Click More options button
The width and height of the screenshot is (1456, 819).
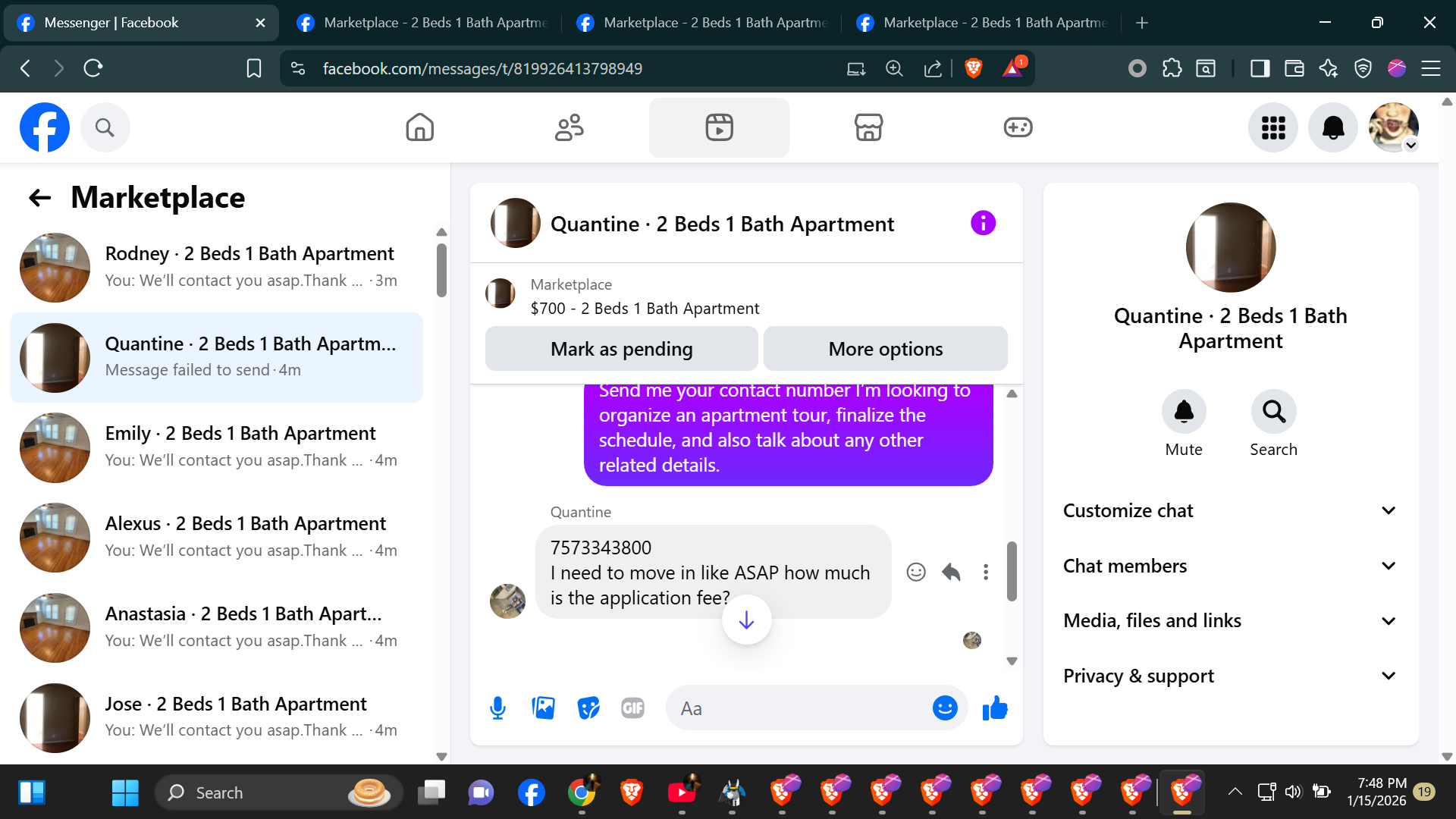[885, 349]
